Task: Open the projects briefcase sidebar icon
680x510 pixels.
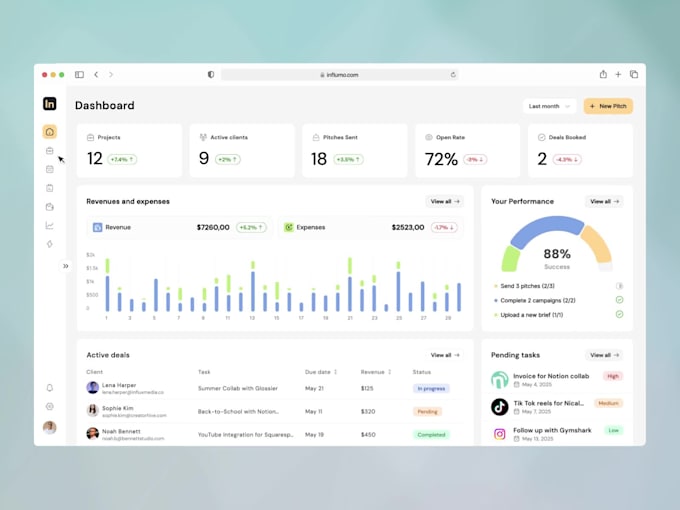Action: tap(49, 150)
